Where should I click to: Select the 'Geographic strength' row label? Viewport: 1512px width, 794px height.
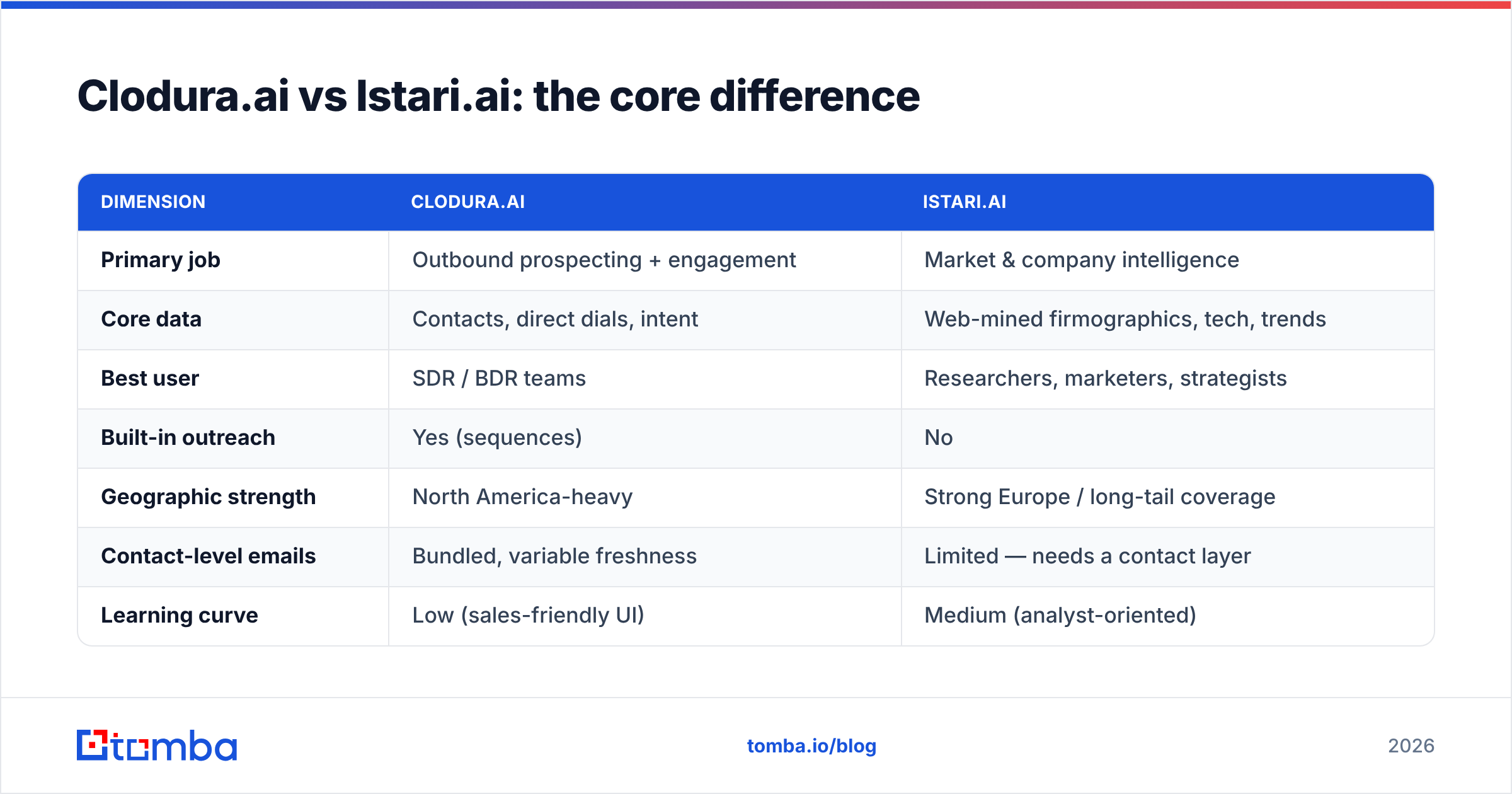pos(209,497)
